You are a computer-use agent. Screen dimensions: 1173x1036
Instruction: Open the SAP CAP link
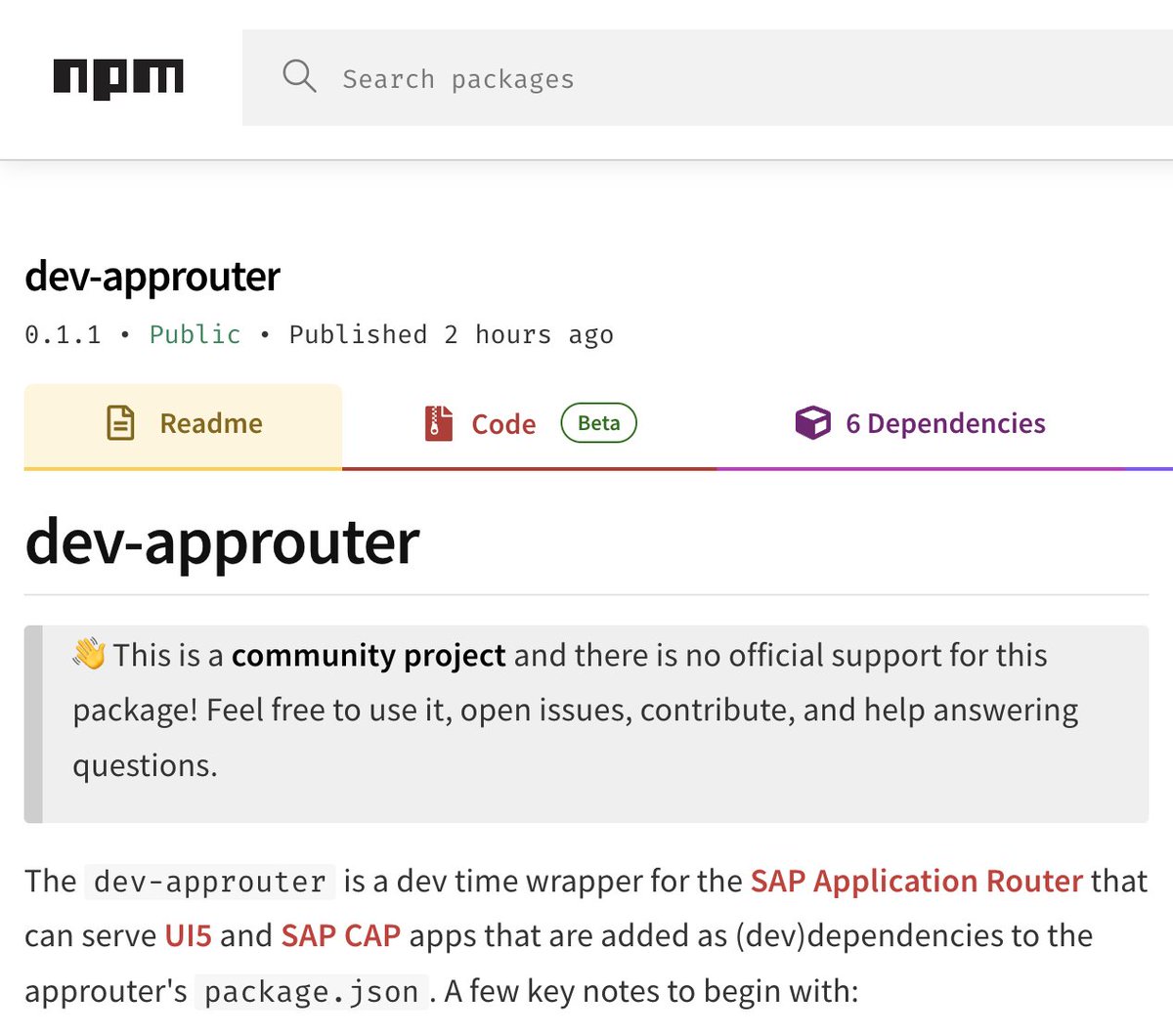tap(340, 935)
